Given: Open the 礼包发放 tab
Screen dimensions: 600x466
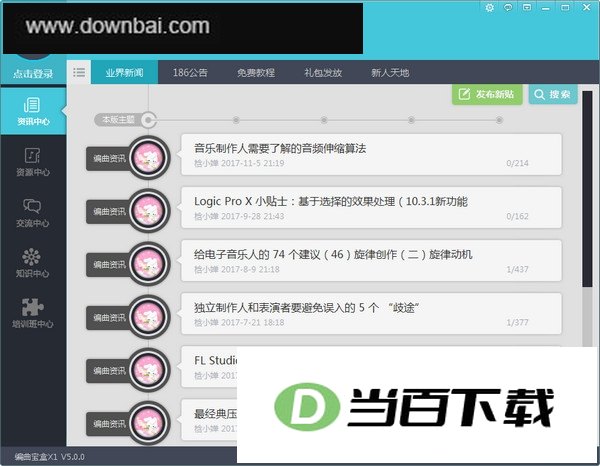Looking at the screenshot, I should [323, 72].
